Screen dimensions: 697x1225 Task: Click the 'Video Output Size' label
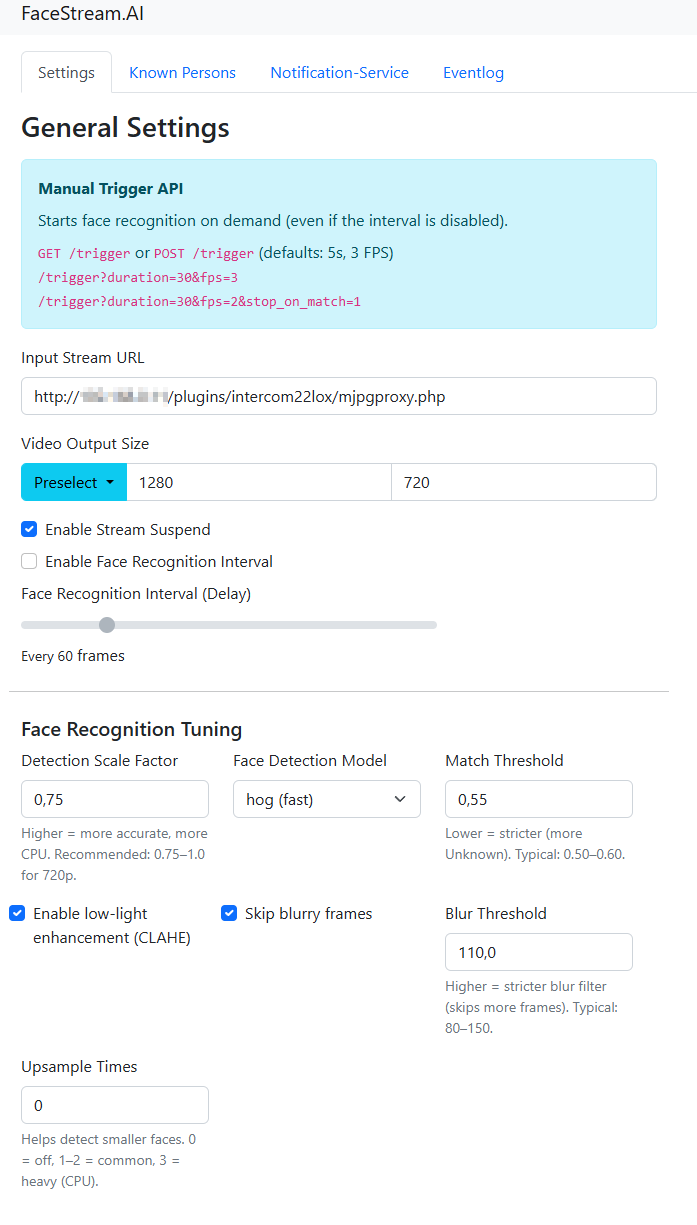(85, 443)
